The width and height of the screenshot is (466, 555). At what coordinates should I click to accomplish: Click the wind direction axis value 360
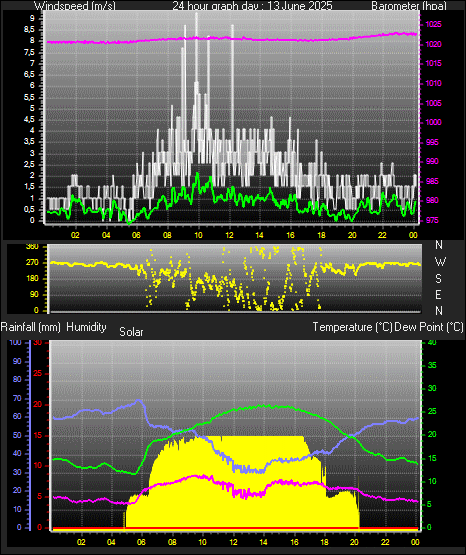(x=33, y=247)
